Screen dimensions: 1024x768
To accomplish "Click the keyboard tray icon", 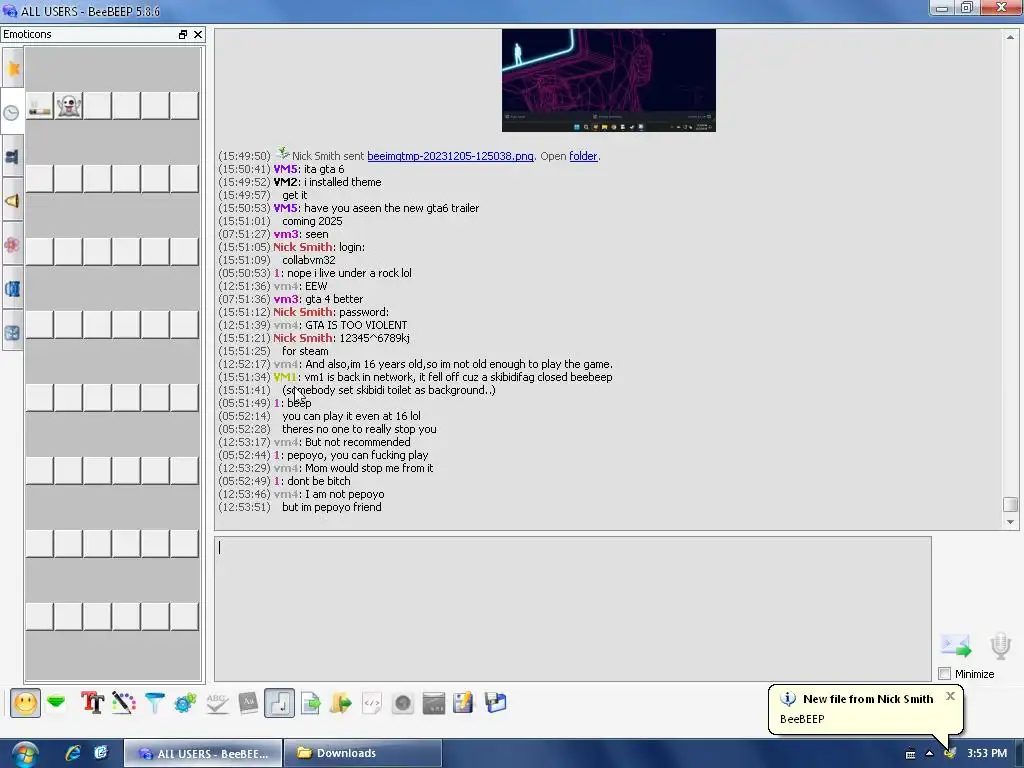I will [910, 754].
